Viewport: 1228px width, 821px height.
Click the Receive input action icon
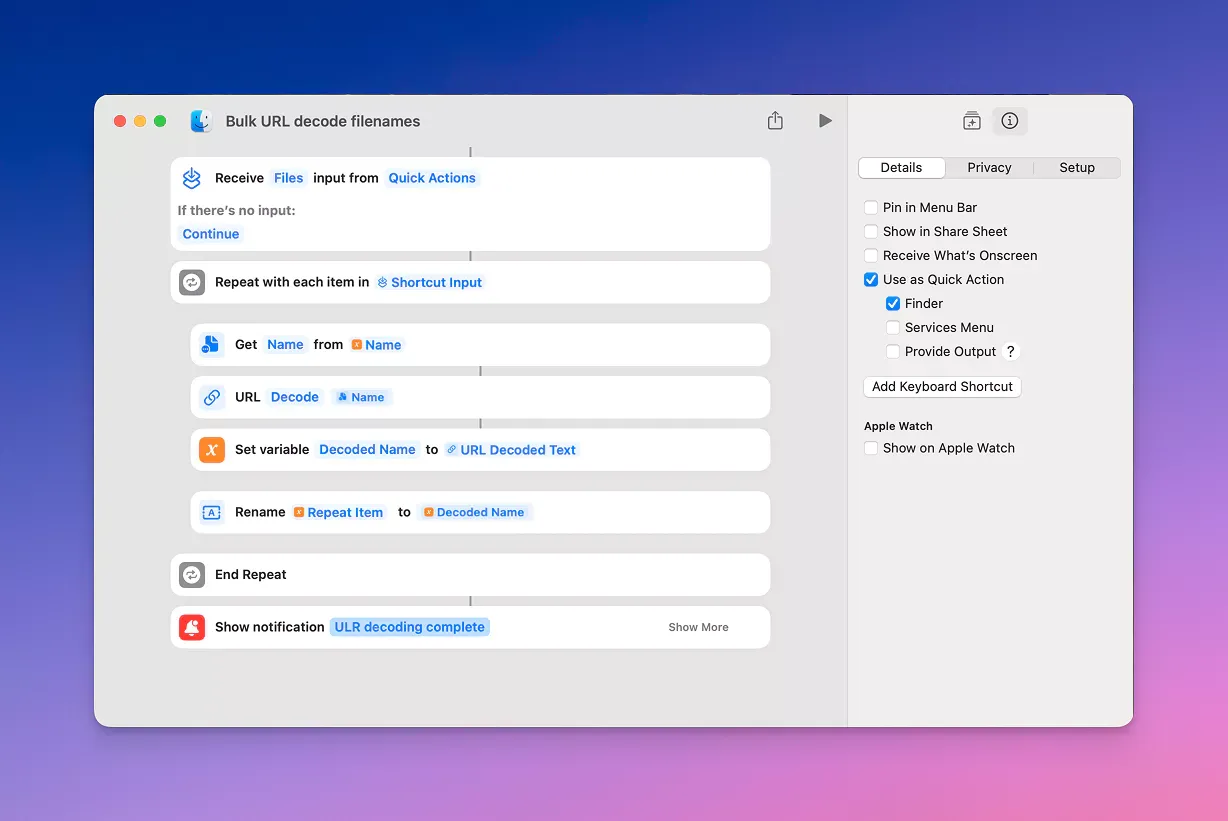coord(191,177)
